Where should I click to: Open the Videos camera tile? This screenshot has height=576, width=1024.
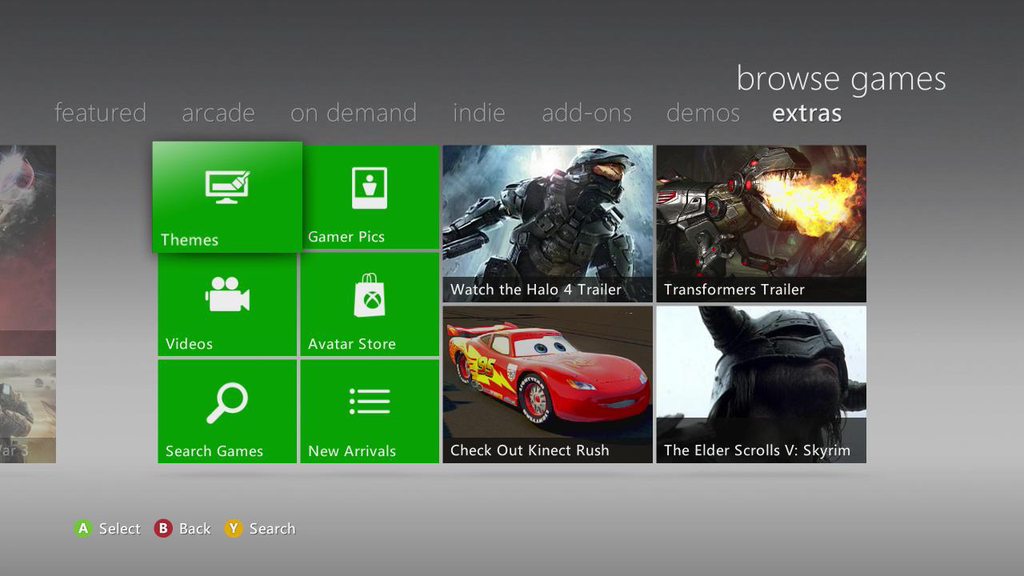(x=227, y=305)
